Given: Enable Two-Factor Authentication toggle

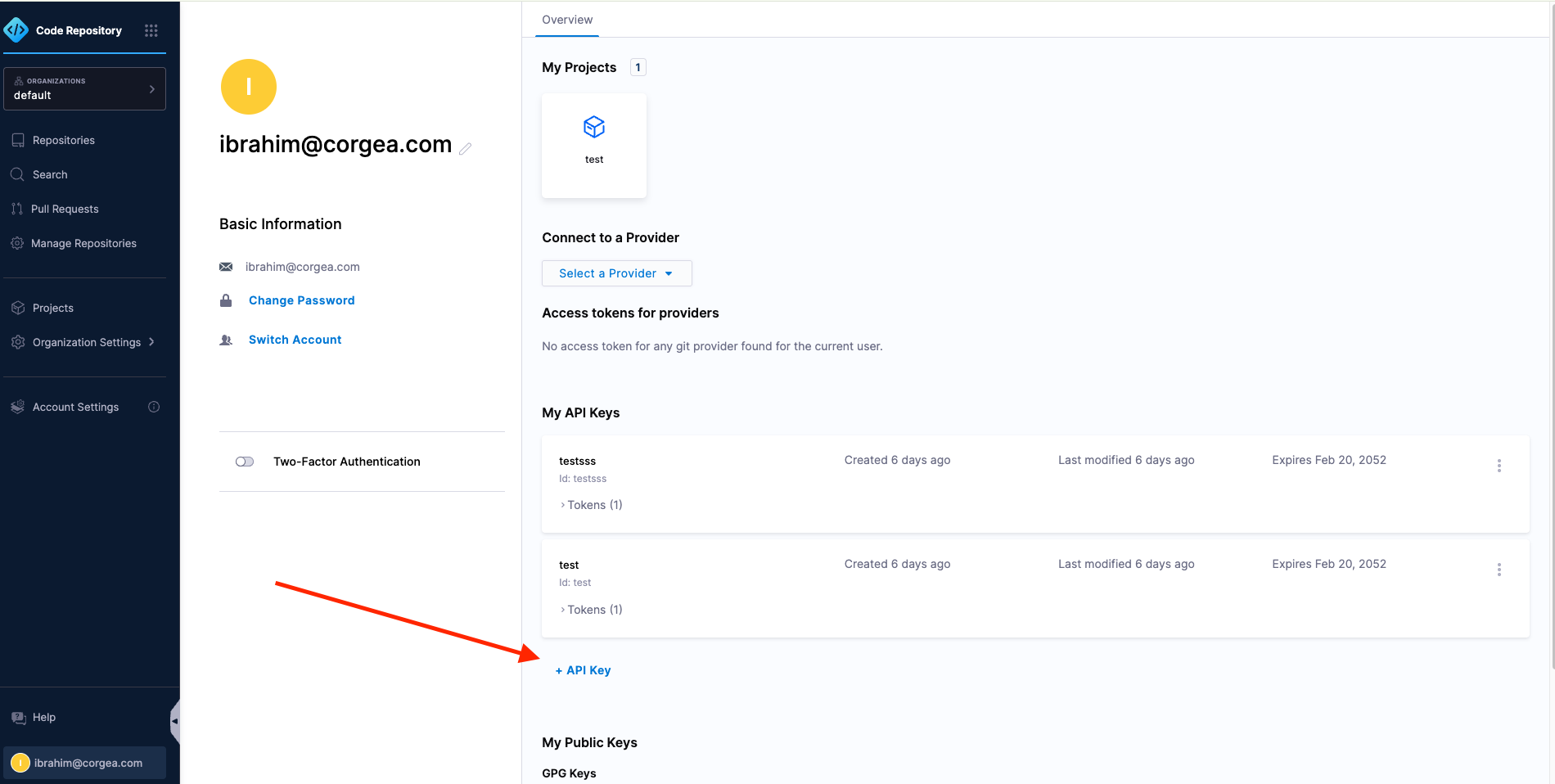Looking at the screenshot, I should 245,462.
